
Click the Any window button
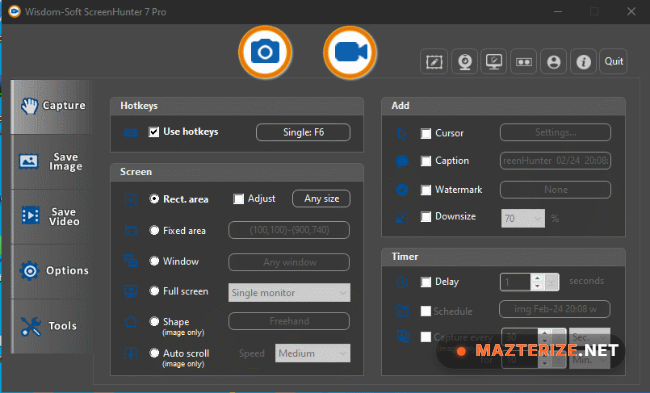(289, 262)
